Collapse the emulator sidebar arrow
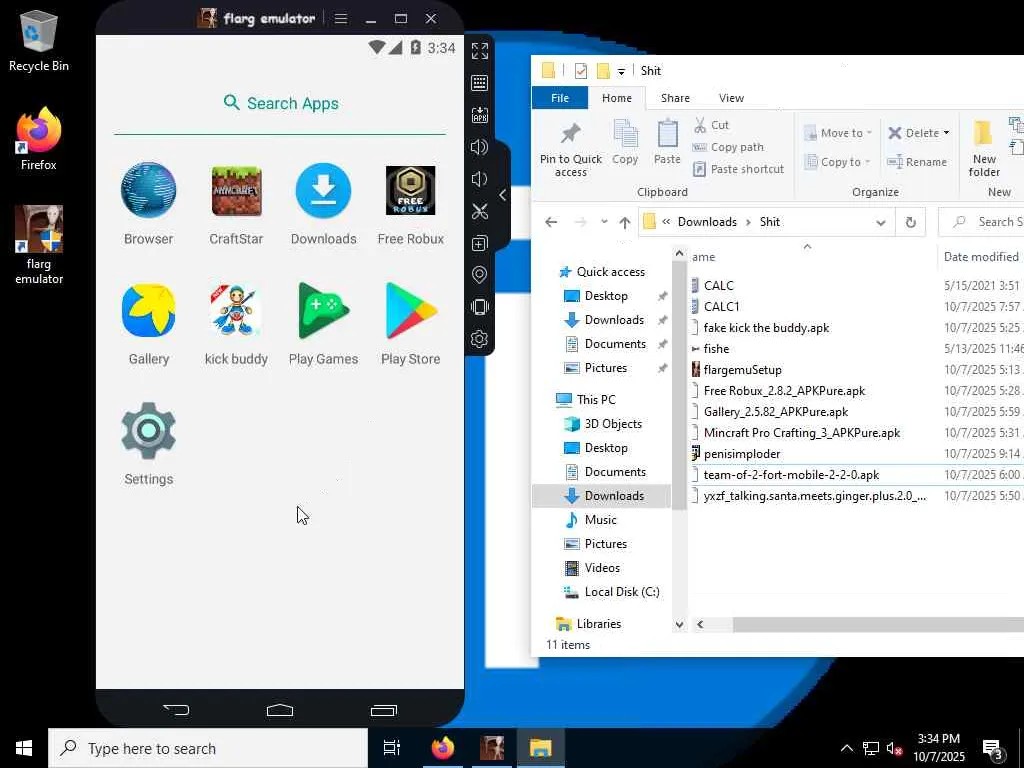Viewport: 1024px width, 768px height. (x=502, y=195)
